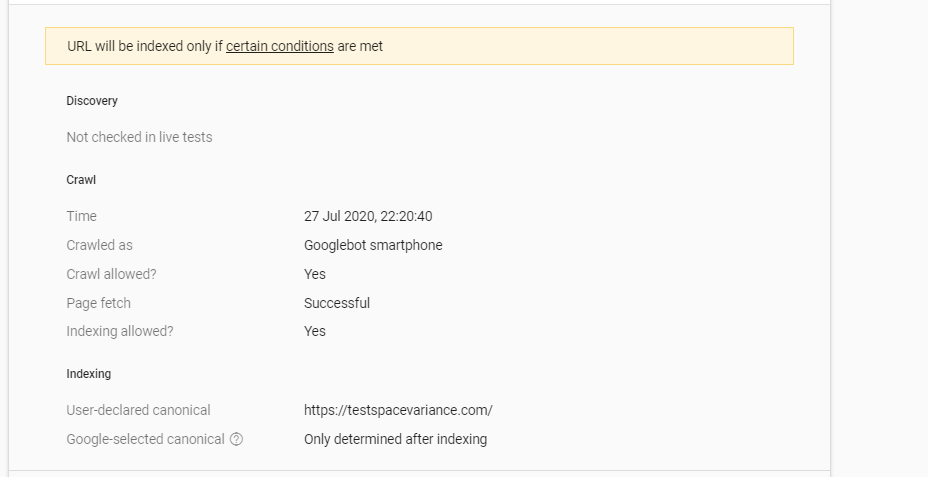Screen dimensions: 928x477
Task: Click the 'Crawl allowed?' label
Action: point(112,274)
